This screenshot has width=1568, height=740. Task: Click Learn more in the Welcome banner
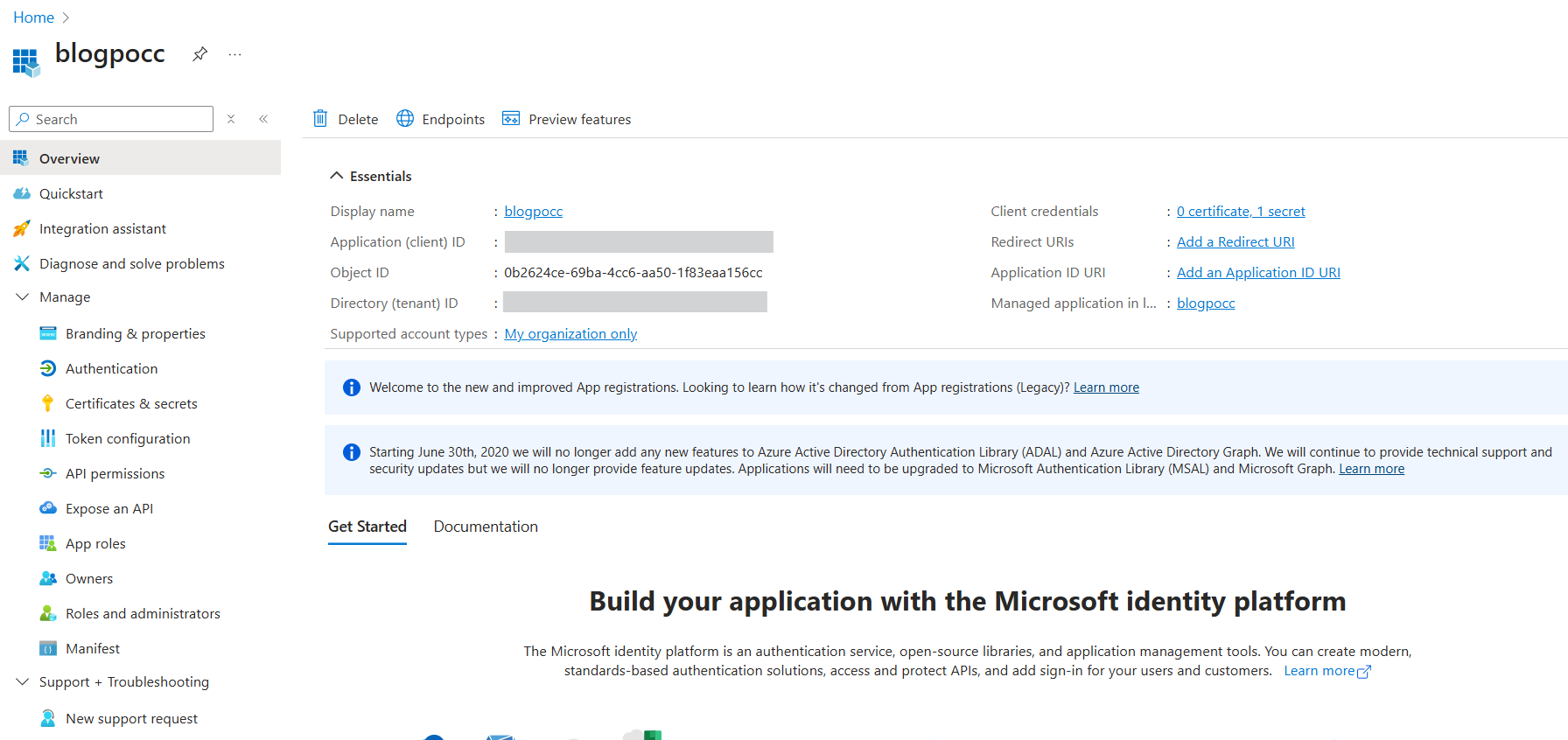coord(1106,387)
